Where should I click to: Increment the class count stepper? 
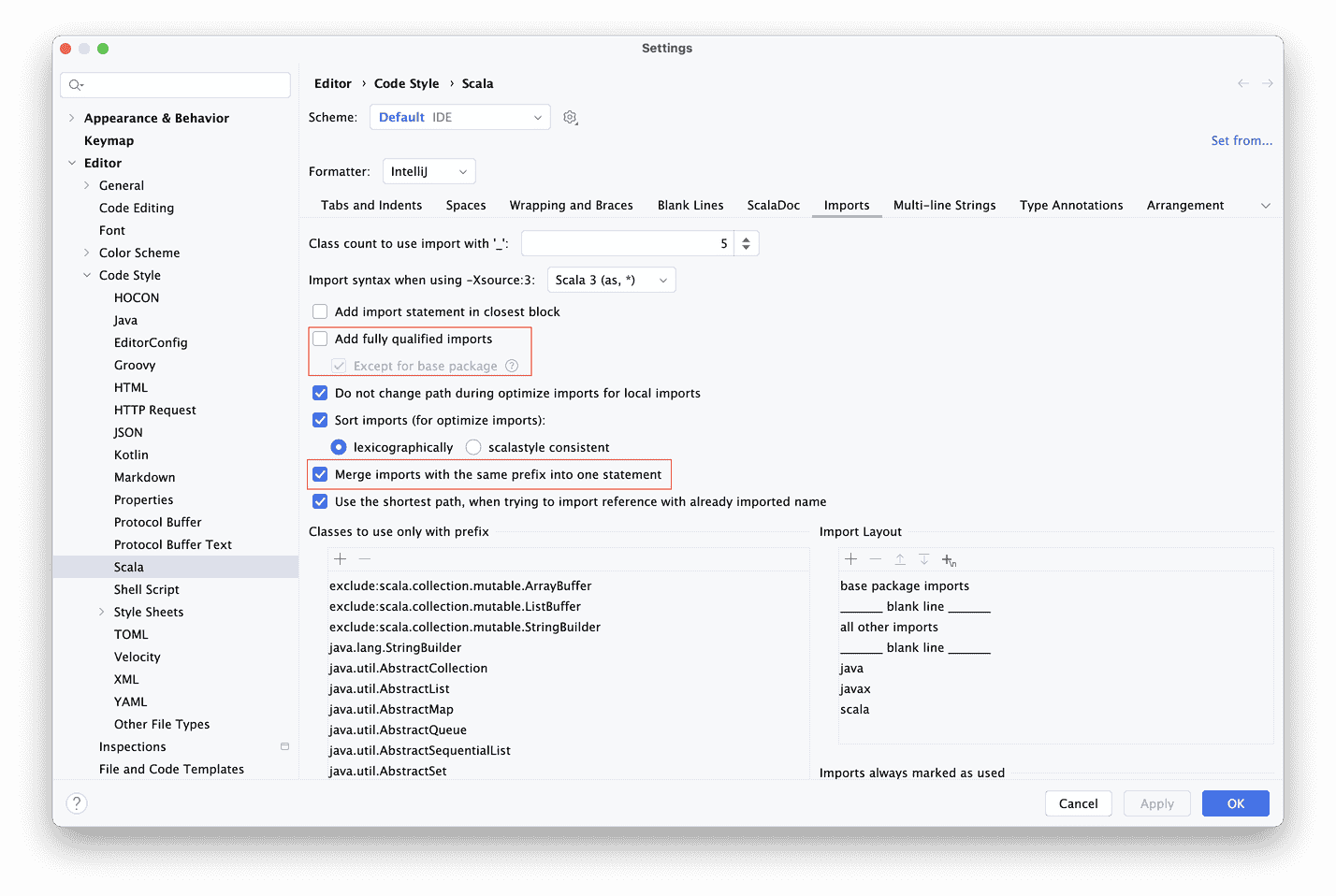[746, 239]
